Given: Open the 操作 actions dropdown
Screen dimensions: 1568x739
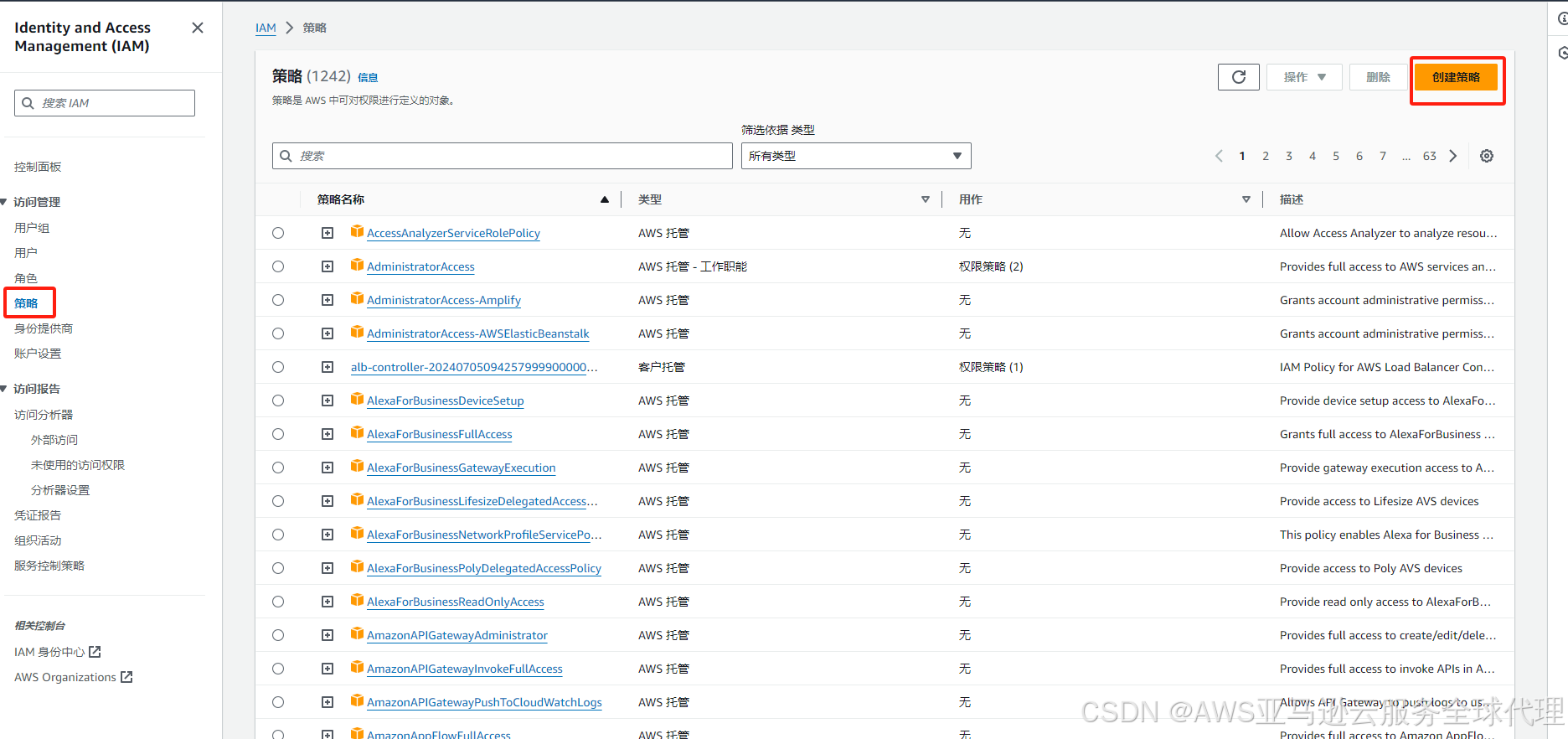Looking at the screenshot, I should pyautogui.click(x=1304, y=77).
